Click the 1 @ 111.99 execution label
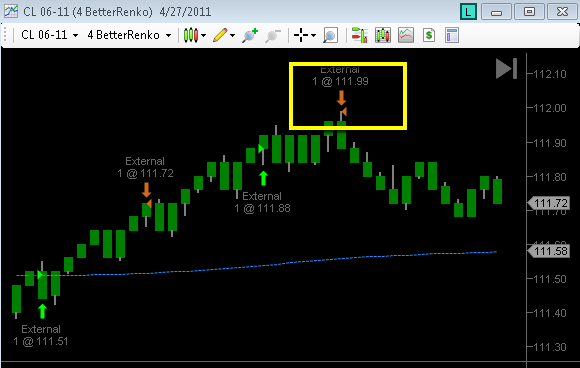 (x=340, y=81)
